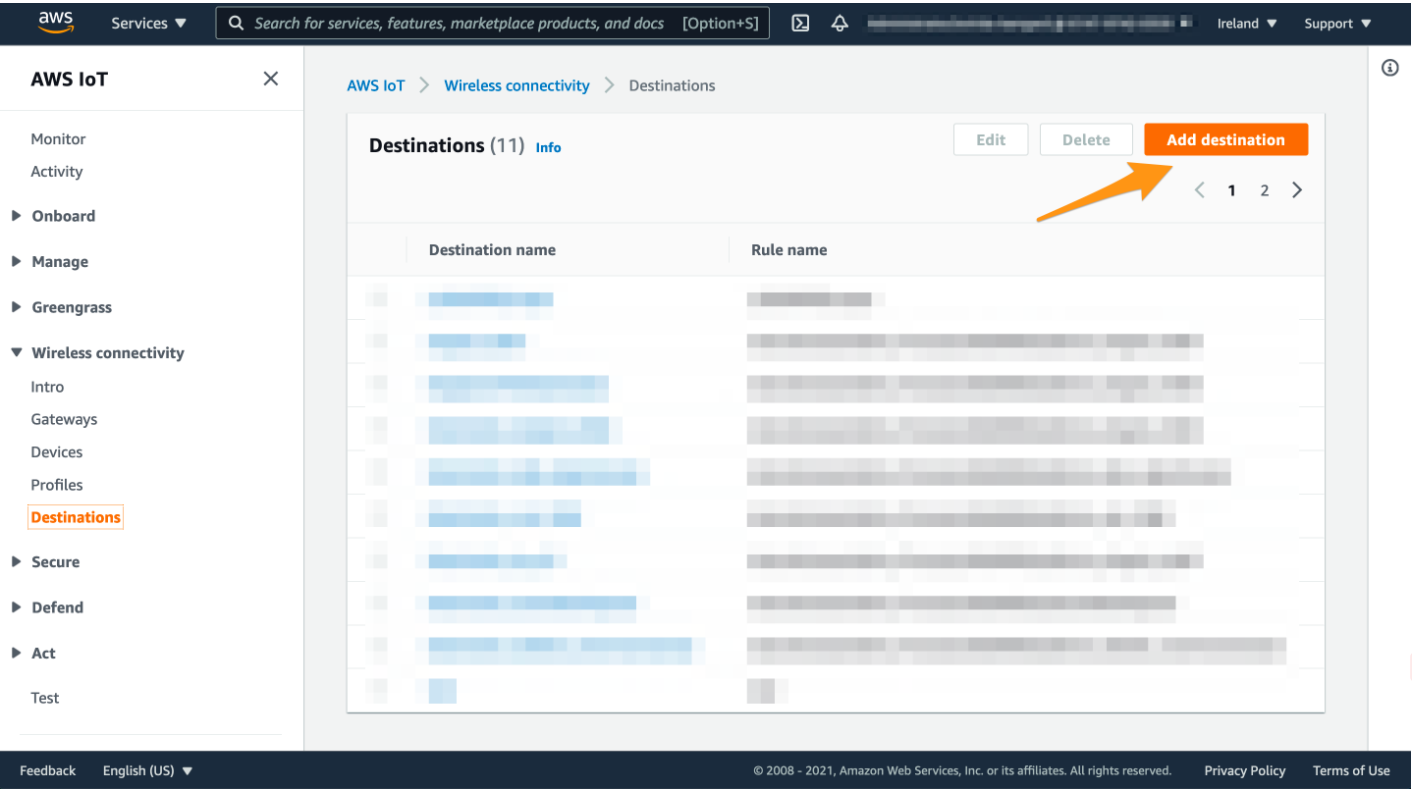This screenshot has width=1412, height=790.
Task: Expand the Secure section
Action: [x=46, y=562]
